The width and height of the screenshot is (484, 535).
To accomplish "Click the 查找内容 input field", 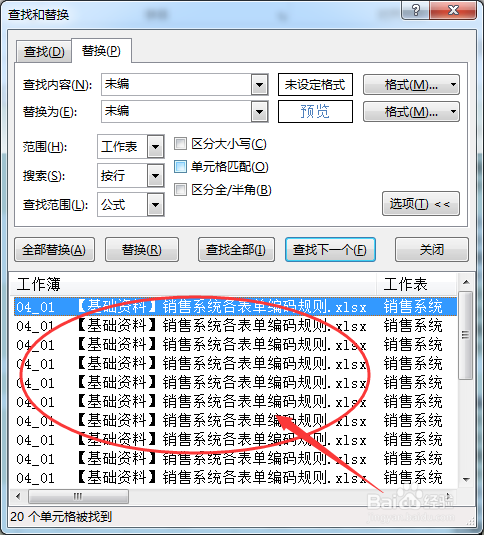I will pos(176,84).
